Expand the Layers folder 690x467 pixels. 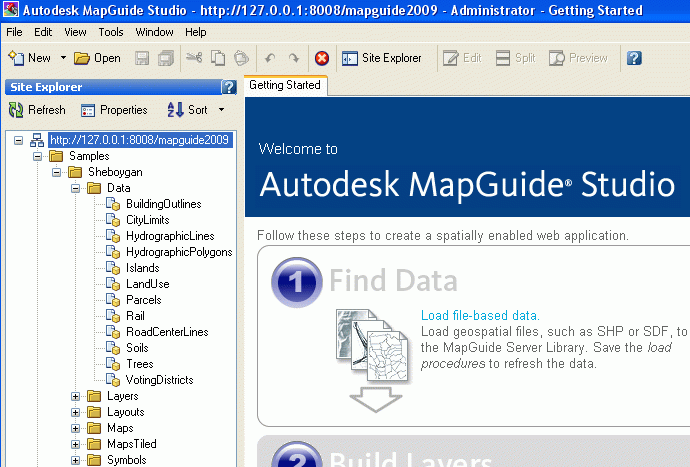(x=75, y=397)
